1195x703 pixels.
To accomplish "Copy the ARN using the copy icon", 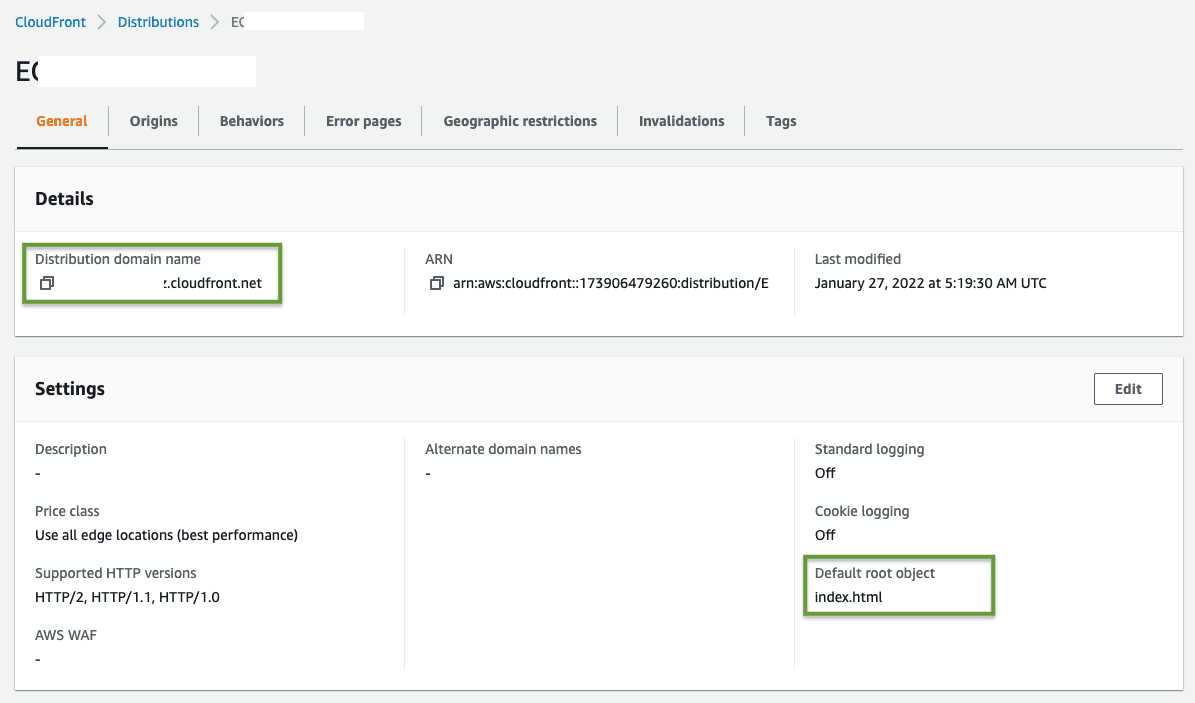I will coord(436,283).
